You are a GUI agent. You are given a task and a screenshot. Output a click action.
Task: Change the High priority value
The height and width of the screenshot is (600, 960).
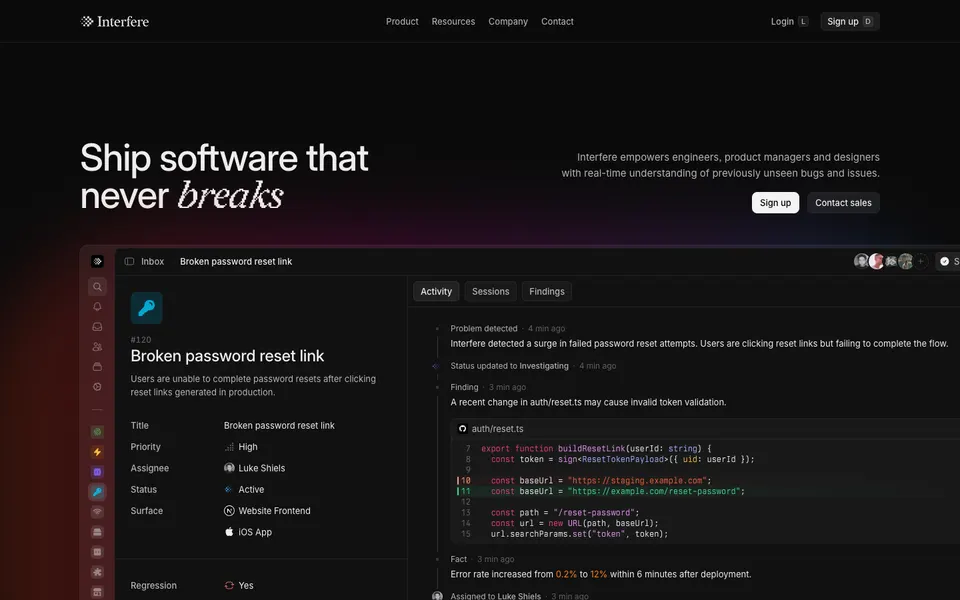(241, 447)
